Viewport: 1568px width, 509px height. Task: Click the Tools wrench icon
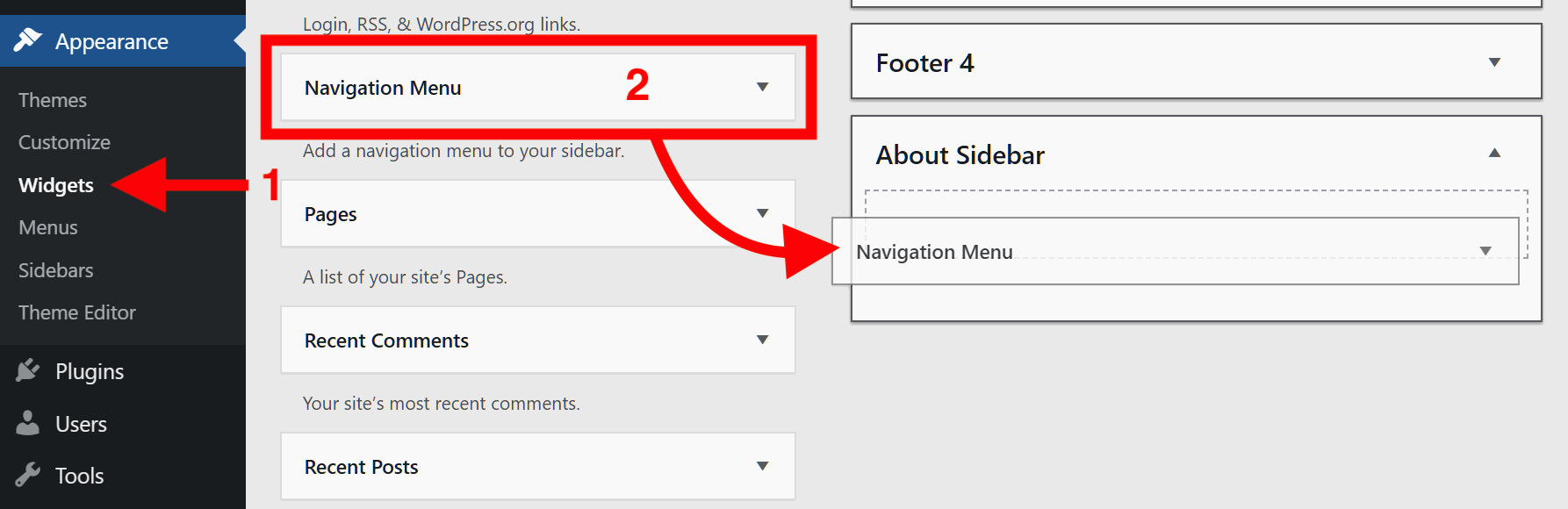(28, 475)
